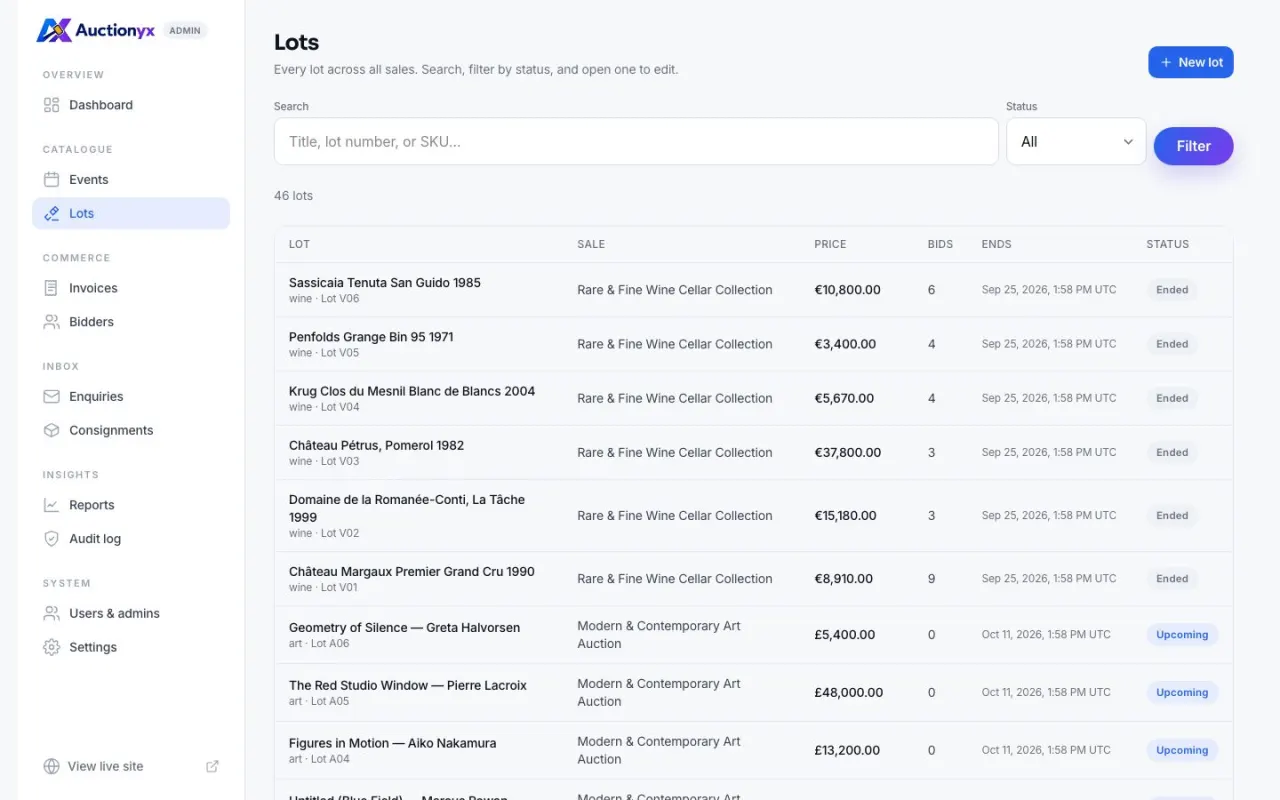This screenshot has width=1280, height=800.
Task: Open The Red Studio Window lot row
Action: pyautogui.click(x=754, y=693)
